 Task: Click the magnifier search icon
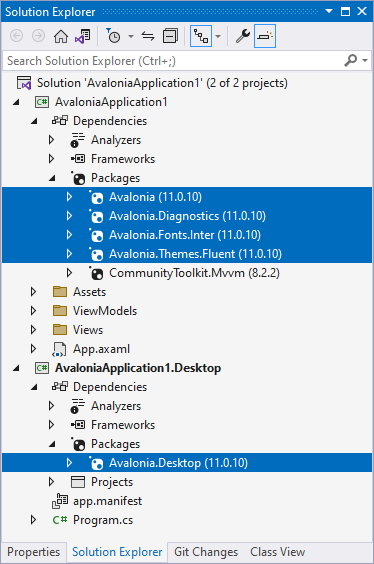[351, 60]
